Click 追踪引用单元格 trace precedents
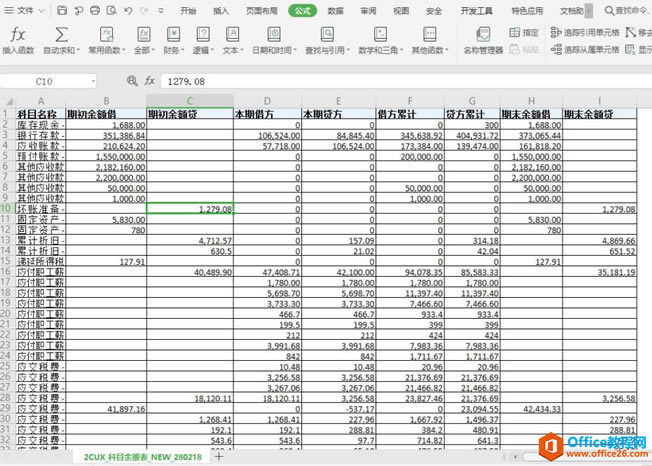This screenshot has height=466, width=652. 585,32
